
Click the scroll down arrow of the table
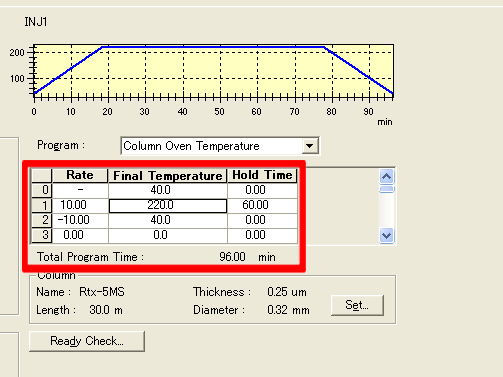(x=386, y=236)
